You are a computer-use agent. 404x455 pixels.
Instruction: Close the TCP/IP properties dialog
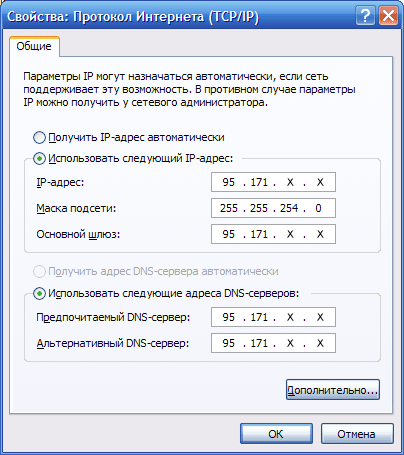[x=388, y=16]
